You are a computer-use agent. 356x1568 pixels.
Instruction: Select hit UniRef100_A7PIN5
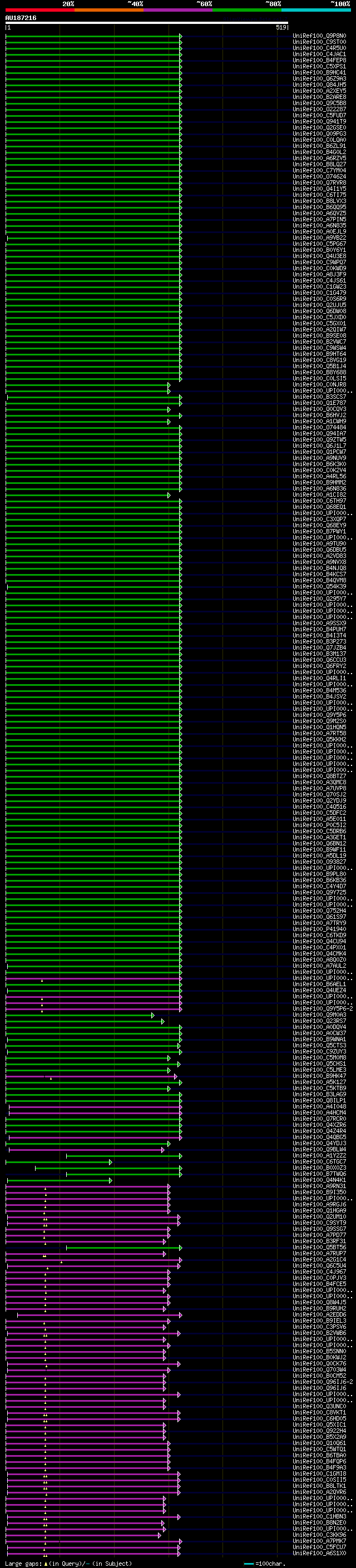319,220
